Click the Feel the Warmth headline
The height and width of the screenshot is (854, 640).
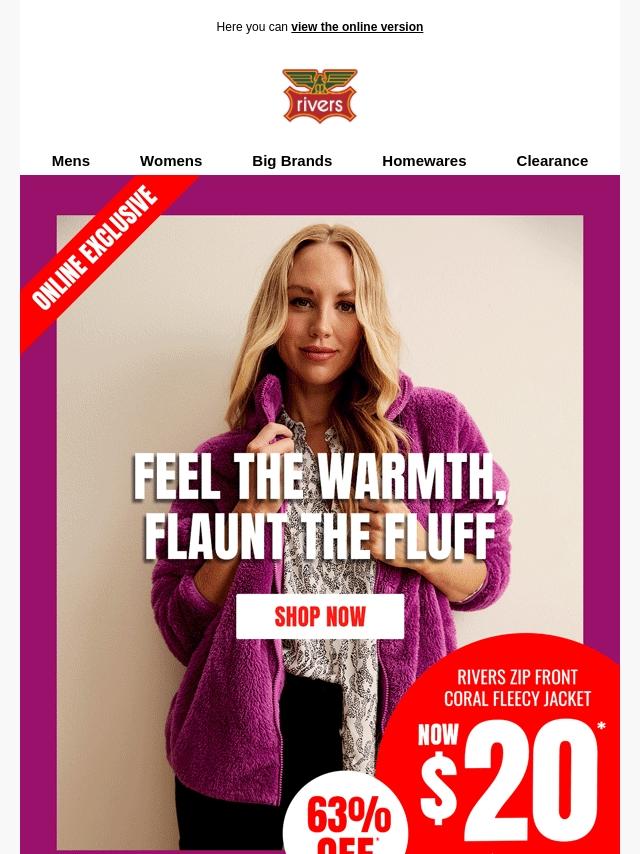tap(320, 477)
